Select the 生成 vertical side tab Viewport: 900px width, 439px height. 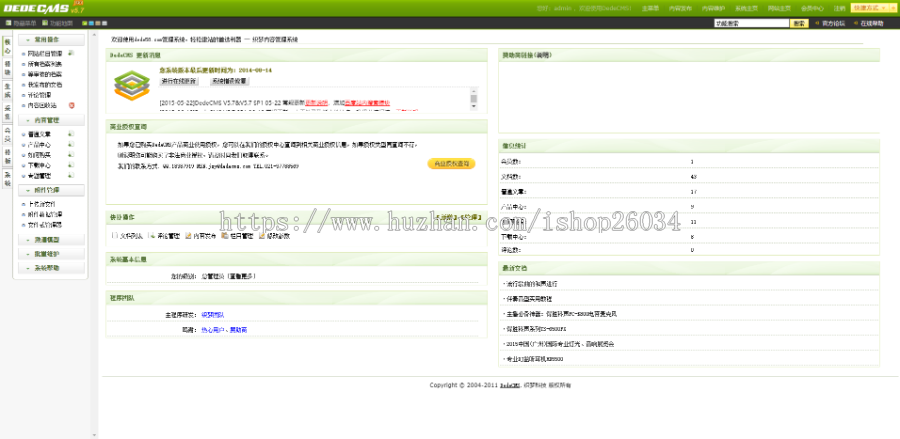[x=7, y=90]
